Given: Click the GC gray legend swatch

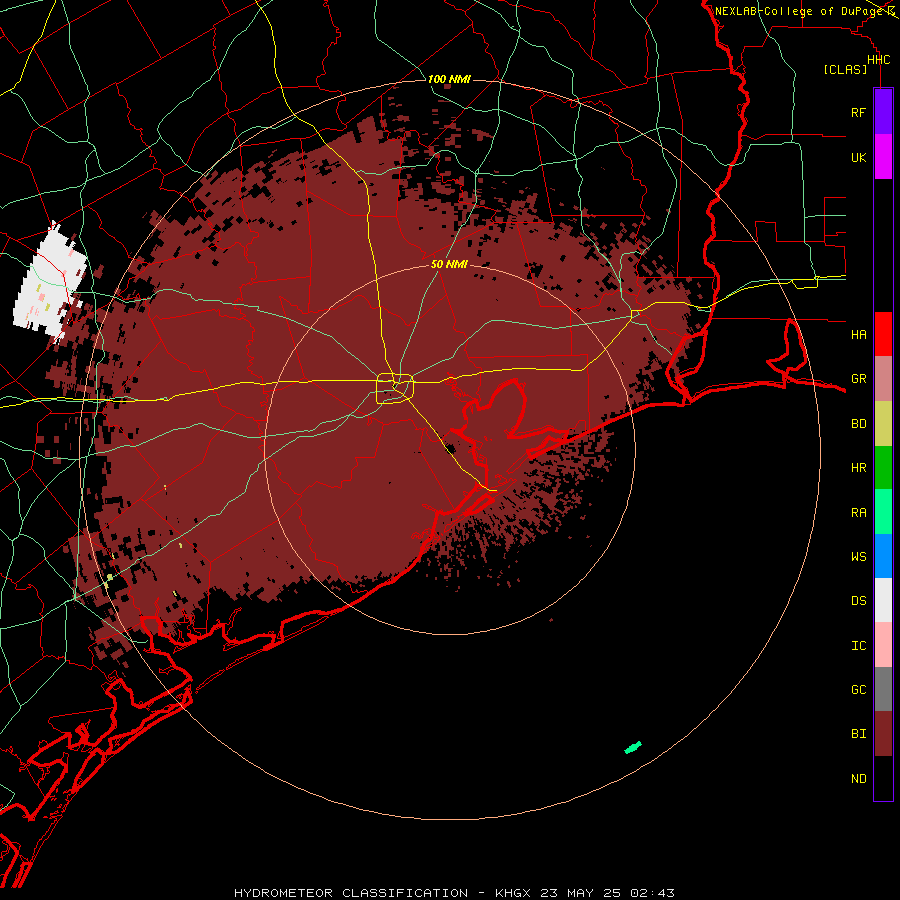Looking at the screenshot, I should tap(883, 689).
